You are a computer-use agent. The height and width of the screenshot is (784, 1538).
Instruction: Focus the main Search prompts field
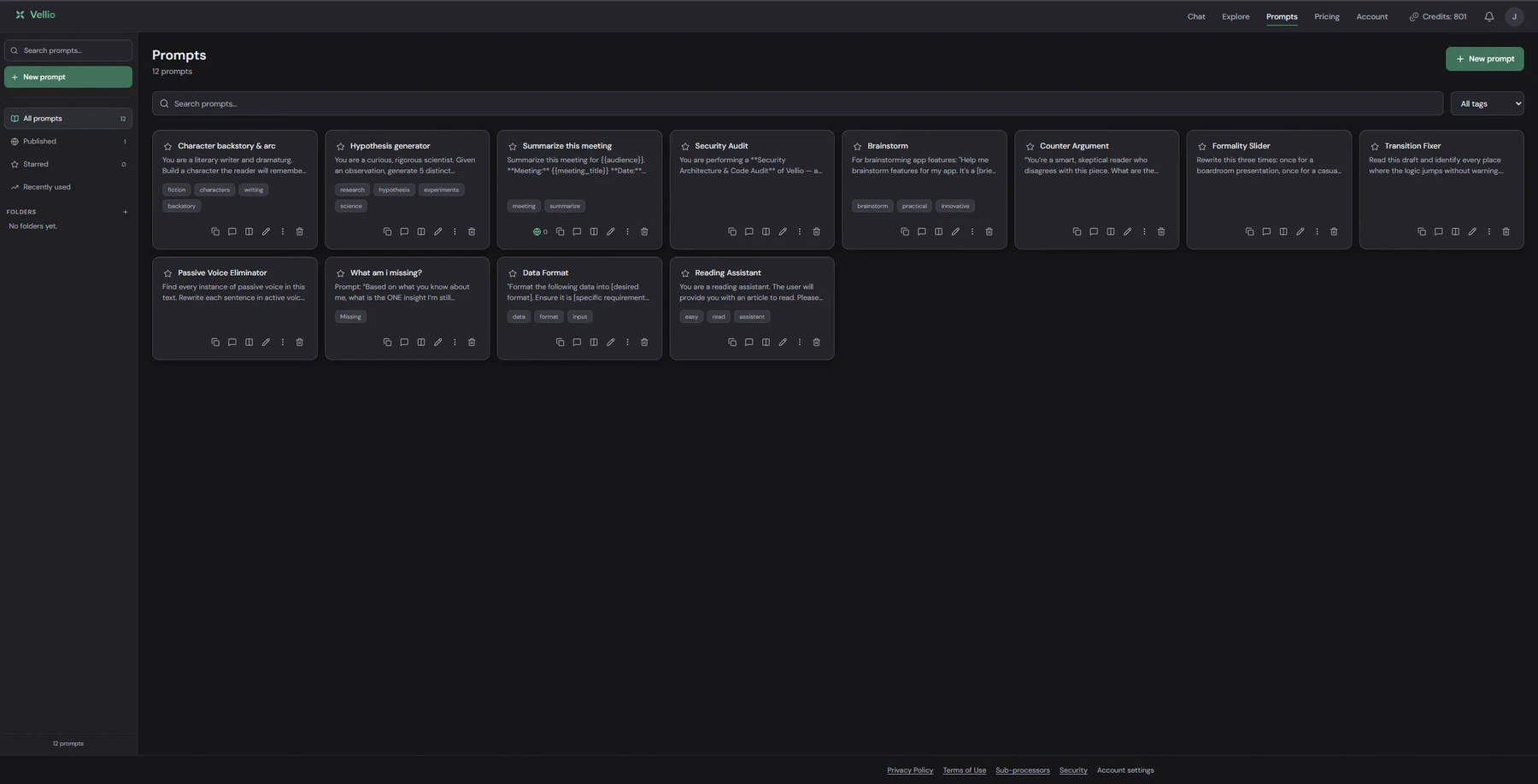pos(797,103)
